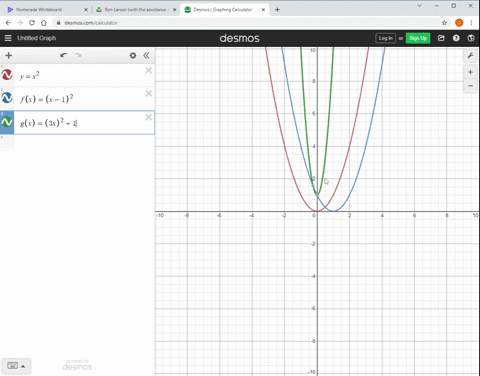Viewport: 480px width, 376px height.
Task: Open language globe menu
Action: coord(471,38)
